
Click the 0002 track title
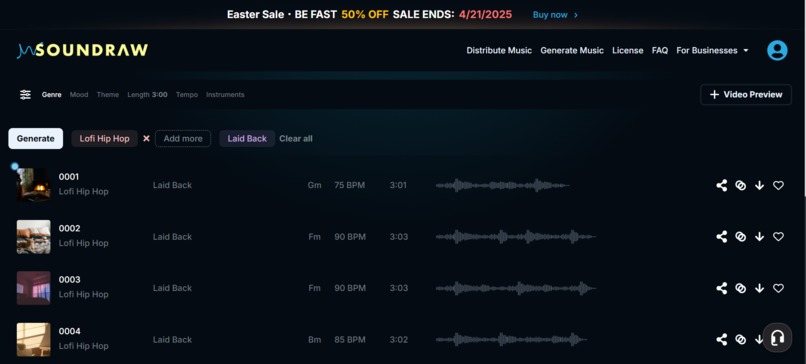click(69, 228)
